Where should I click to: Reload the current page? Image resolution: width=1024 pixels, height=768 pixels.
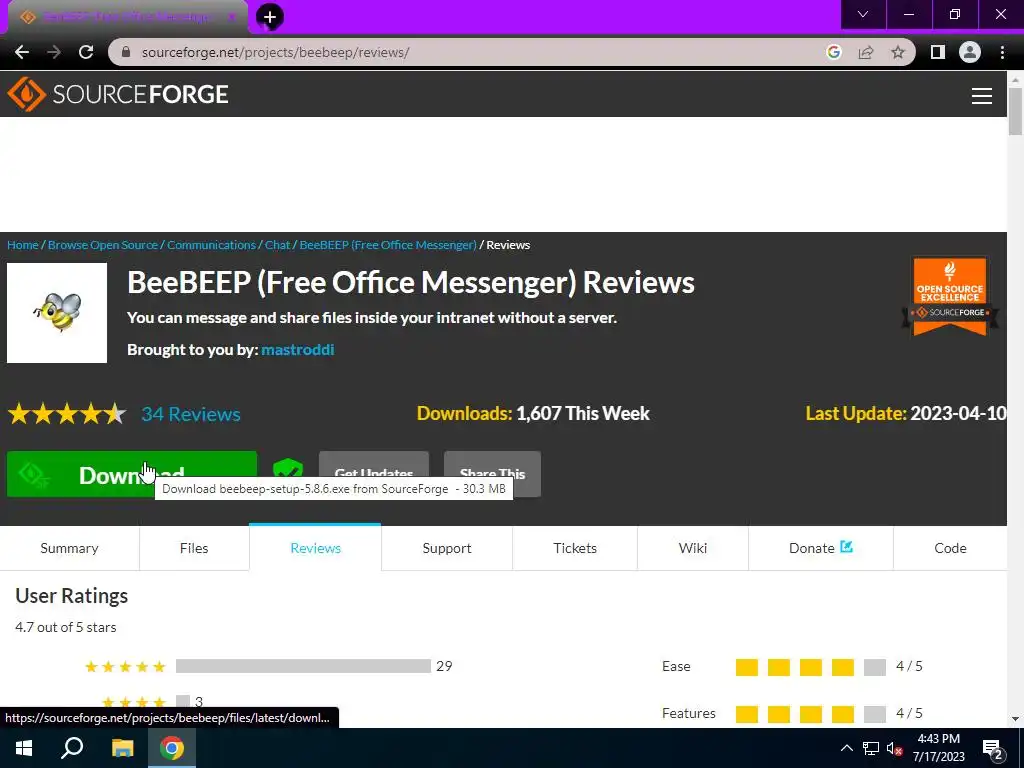pyautogui.click(x=86, y=52)
